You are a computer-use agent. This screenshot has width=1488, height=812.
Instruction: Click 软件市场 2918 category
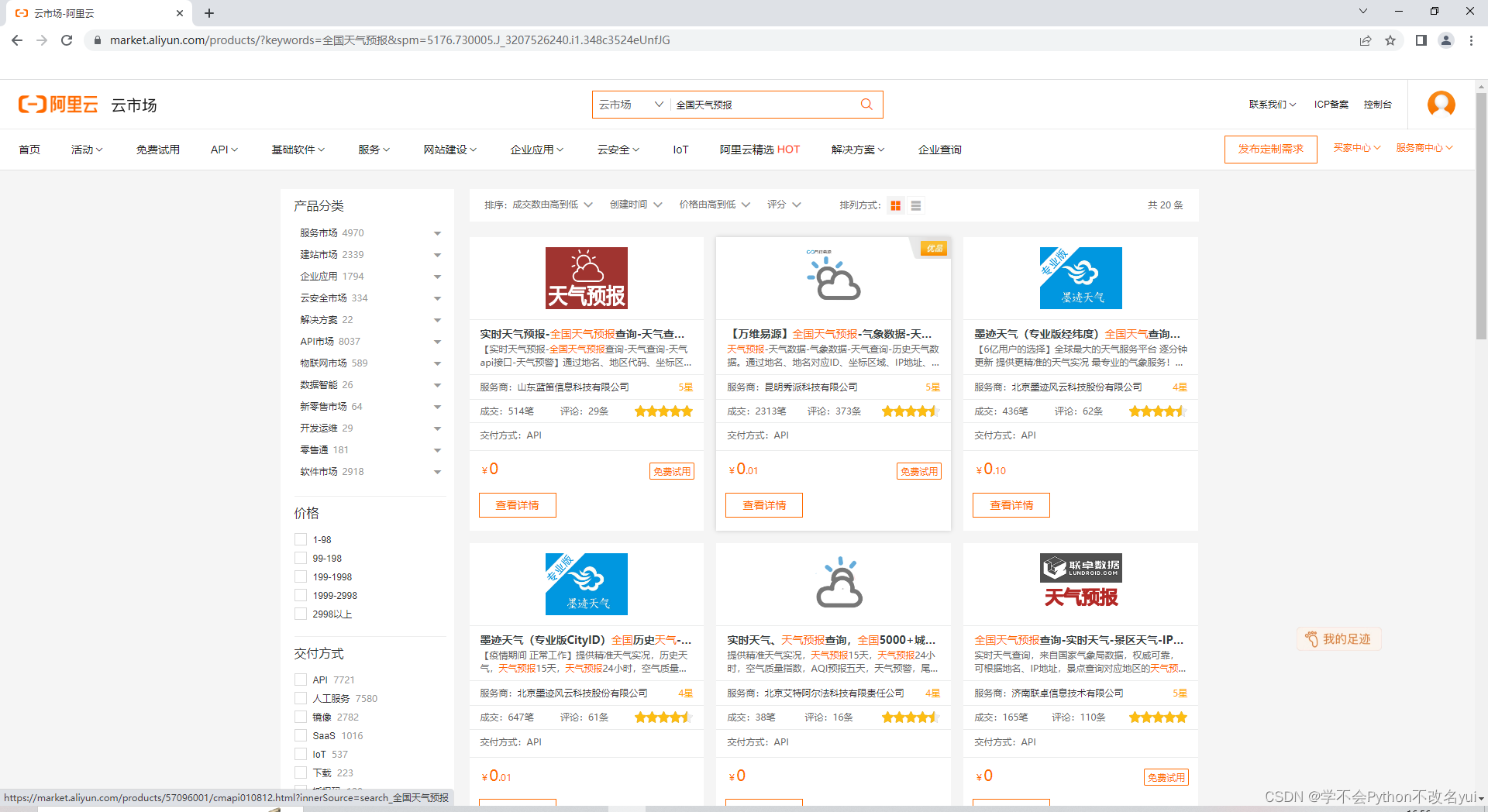coord(332,471)
